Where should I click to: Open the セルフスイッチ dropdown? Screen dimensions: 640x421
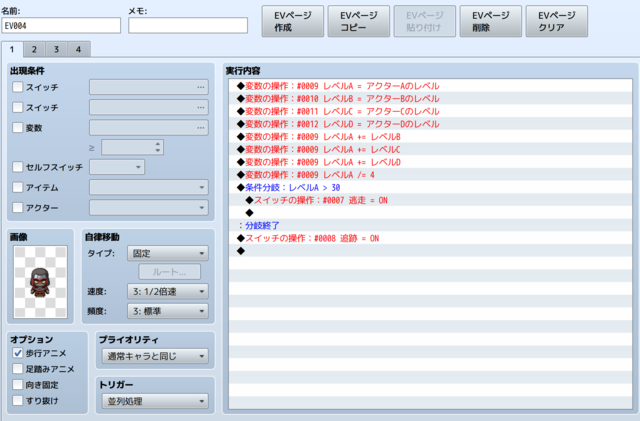click(x=117, y=167)
